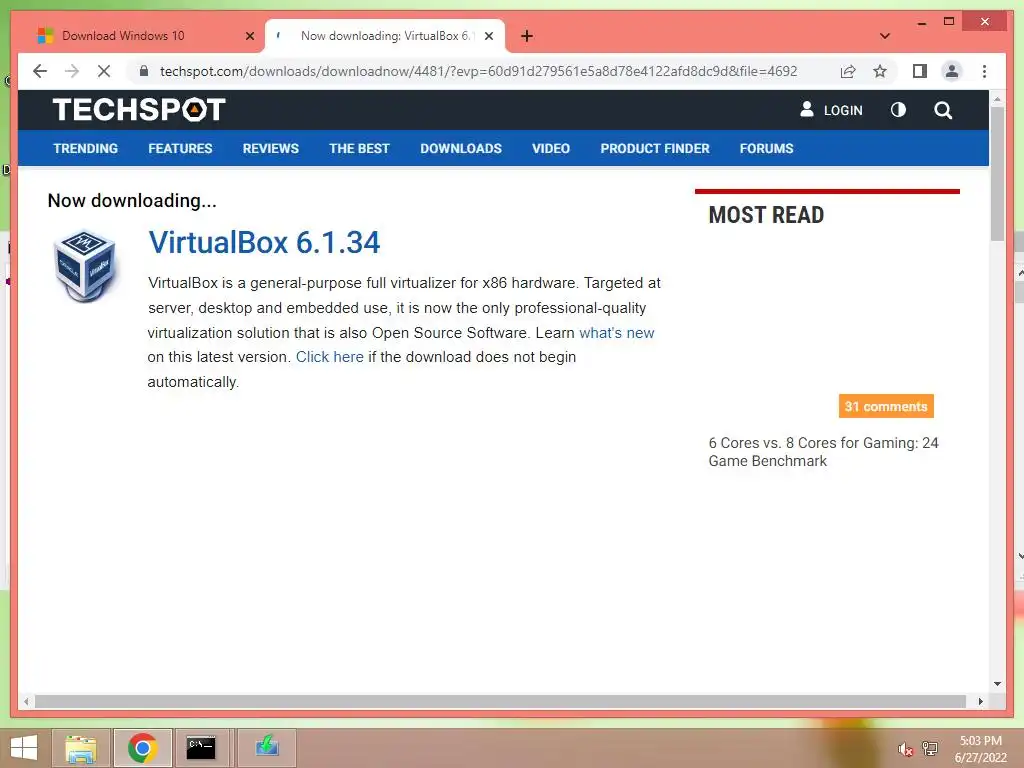
Task: Open the DOWNLOADS menu
Action: click(461, 148)
